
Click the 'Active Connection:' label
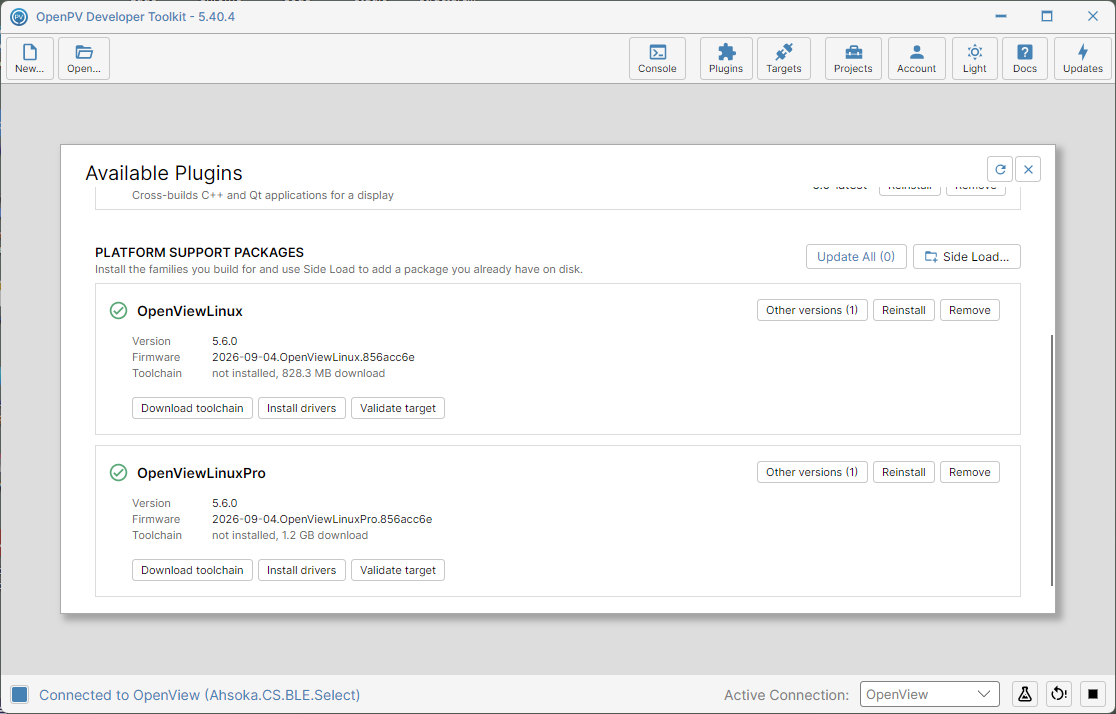click(786, 695)
